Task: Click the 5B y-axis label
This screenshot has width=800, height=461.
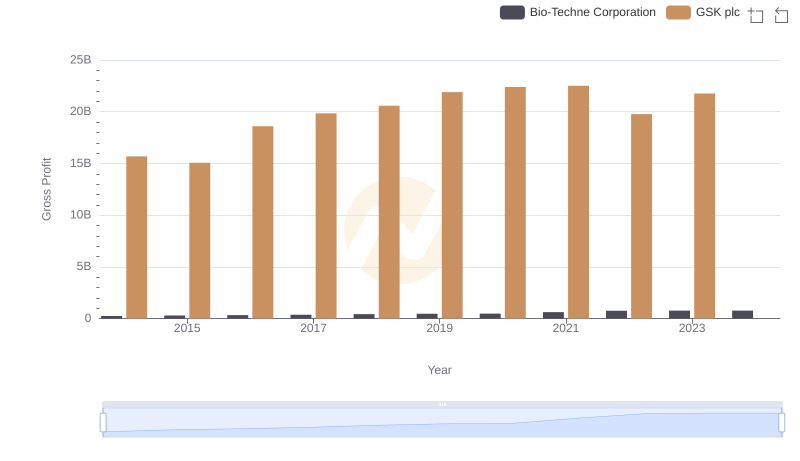Action: coord(84,266)
